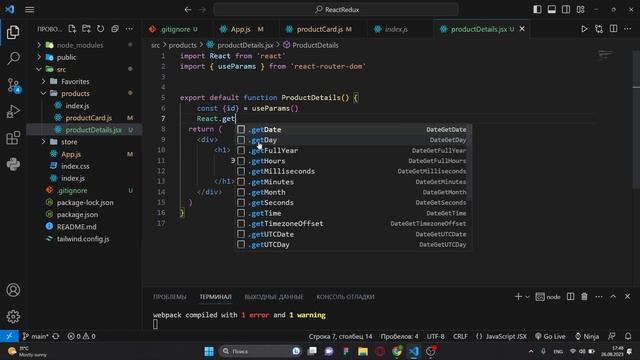This screenshot has height=360, width=640.
Task: Open terminal panel more actions ellipsis
Action: 599,297
